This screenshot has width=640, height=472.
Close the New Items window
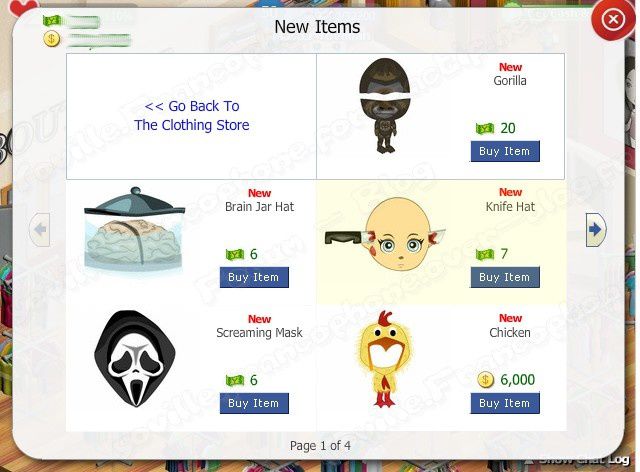613,20
